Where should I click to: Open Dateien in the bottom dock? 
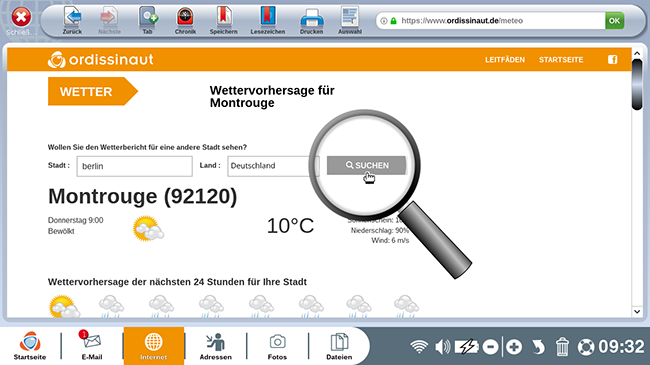(x=339, y=346)
